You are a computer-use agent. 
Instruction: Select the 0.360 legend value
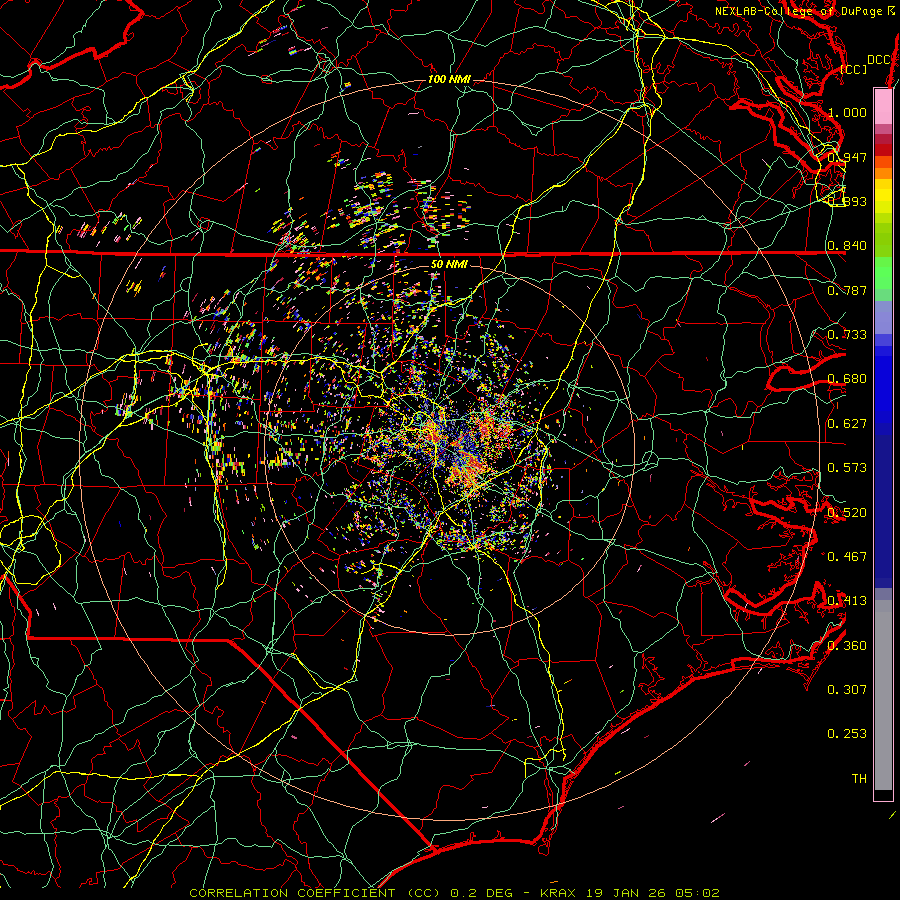(847, 646)
